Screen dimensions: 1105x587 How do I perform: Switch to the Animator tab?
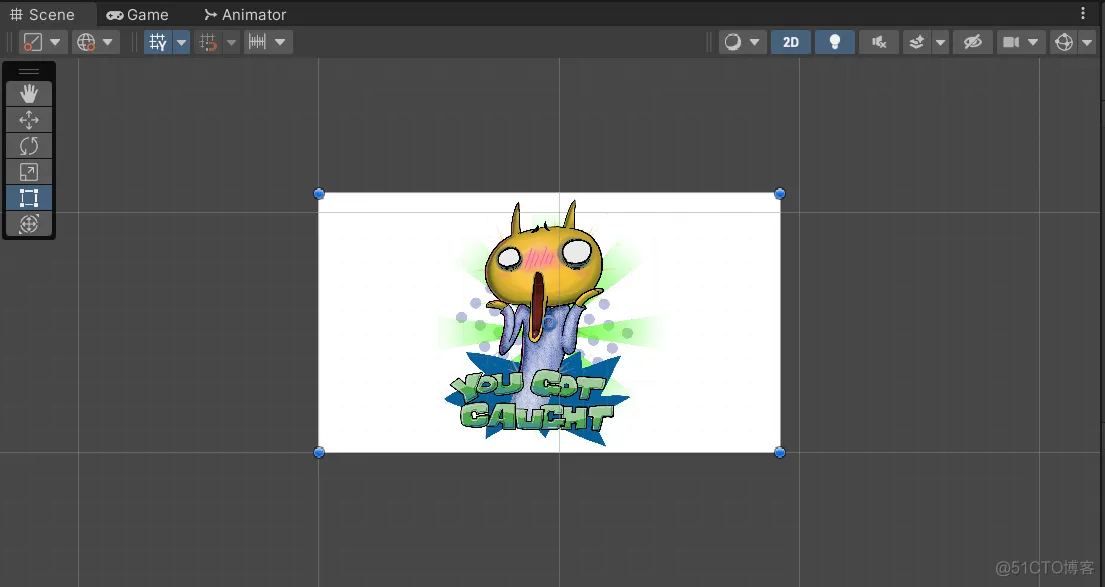(245, 14)
